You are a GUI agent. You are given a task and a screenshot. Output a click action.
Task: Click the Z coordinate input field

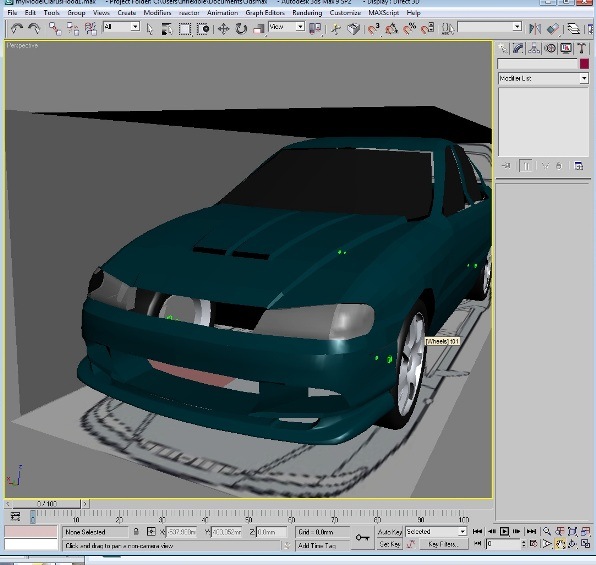pyautogui.click(x=271, y=532)
